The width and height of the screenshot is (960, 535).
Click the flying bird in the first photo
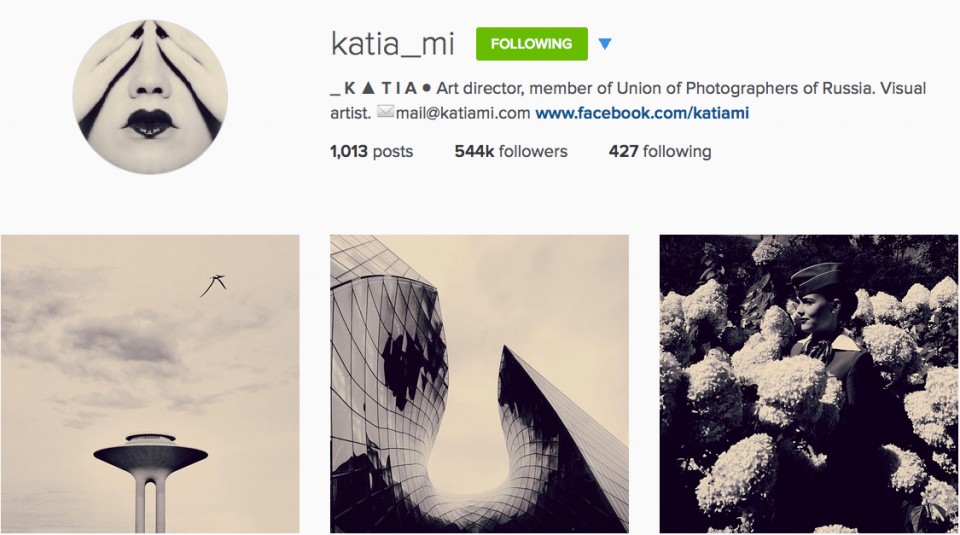213,285
